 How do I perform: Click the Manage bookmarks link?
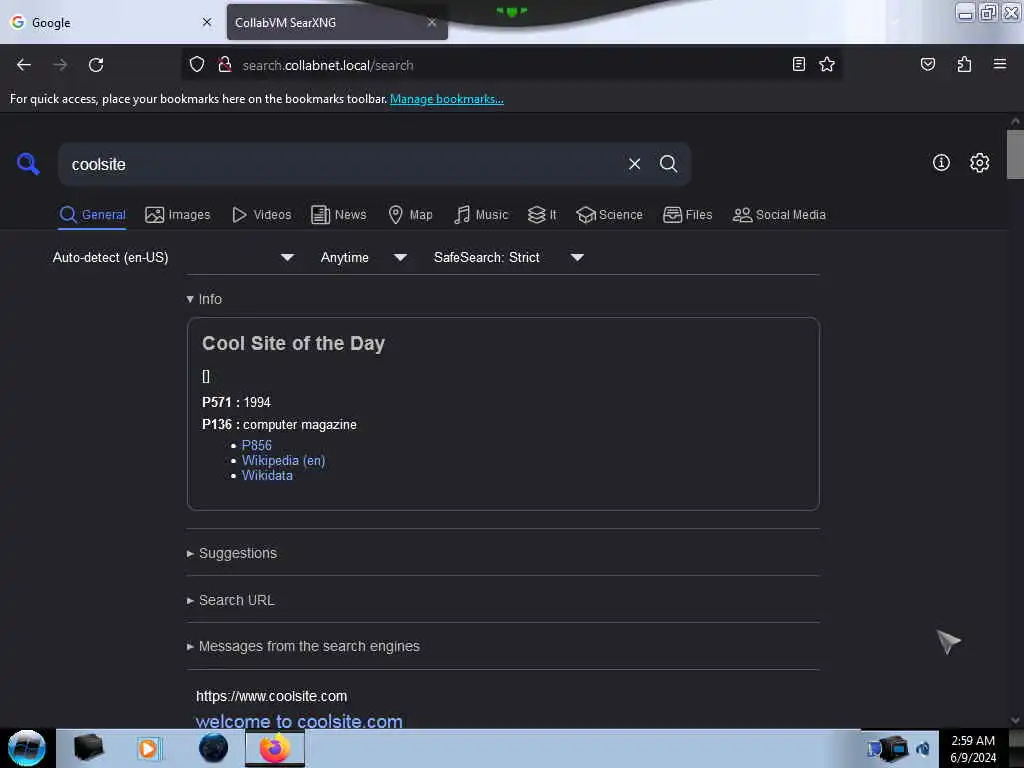point(447,99)
